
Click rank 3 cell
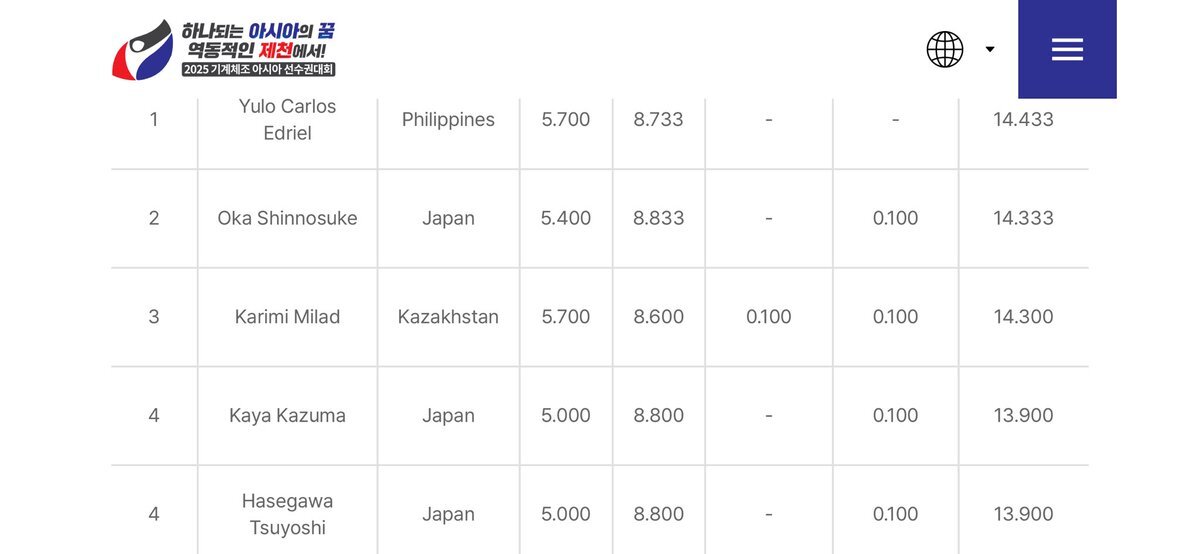(154, 317)
